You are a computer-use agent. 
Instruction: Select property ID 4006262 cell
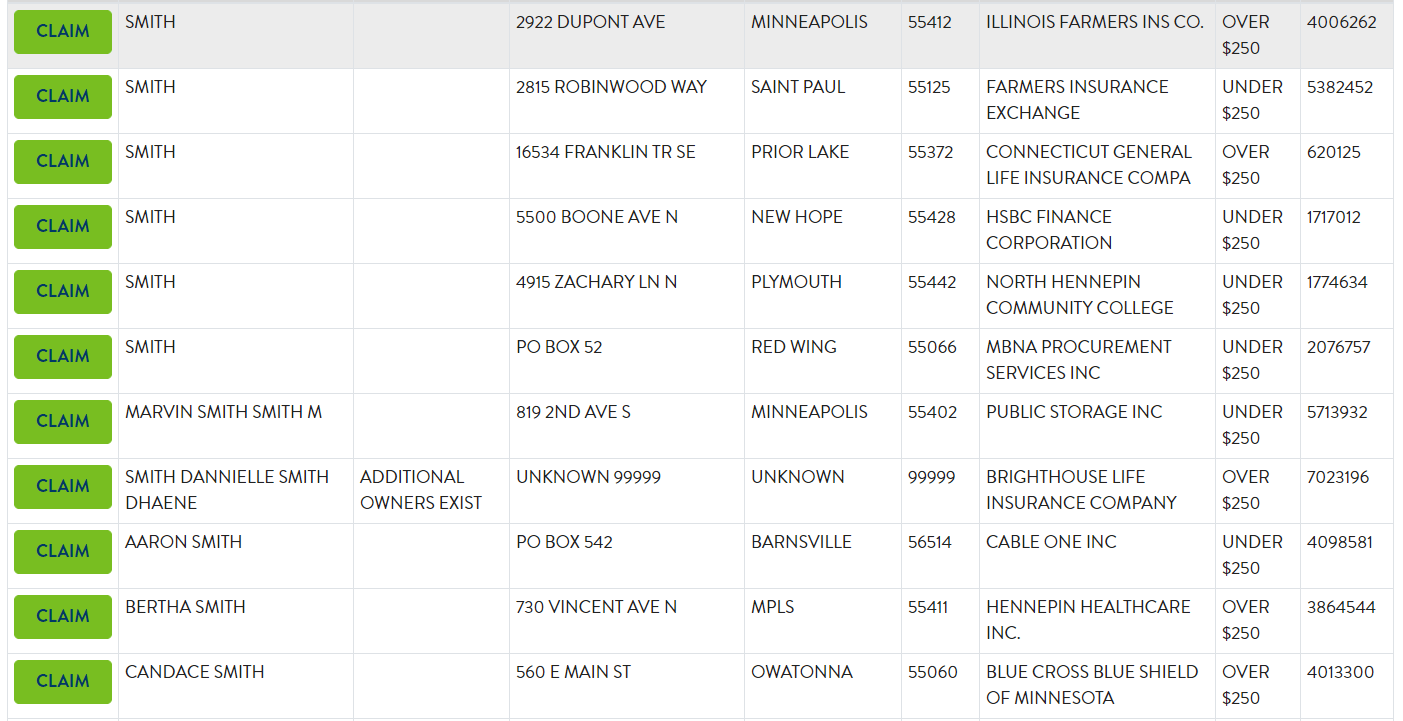(x=1341, y=23)
